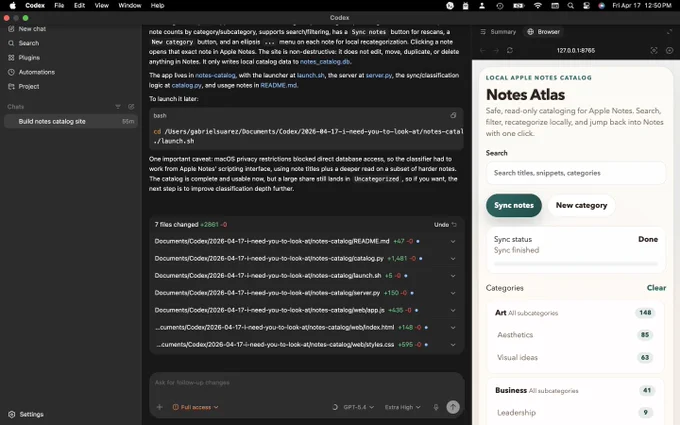Click the Search titles, snippets, categories field
The height and width of the screenshot is (425, 680).
(575, 173)
